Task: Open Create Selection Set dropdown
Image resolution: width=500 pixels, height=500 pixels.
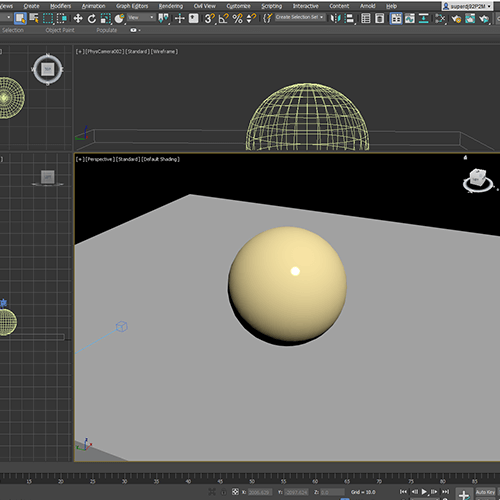Action: click(x=300, y=17)
